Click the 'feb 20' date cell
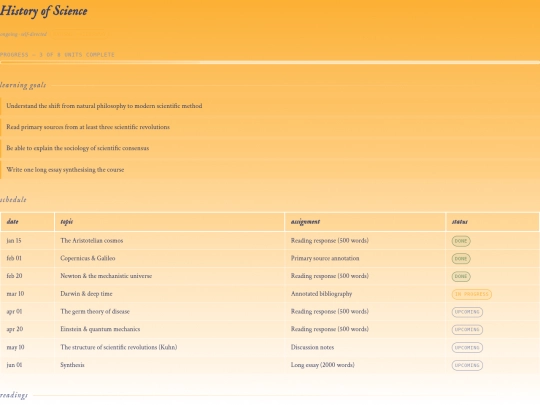Screen dimensions: 540x405 [x=28, y=276]
